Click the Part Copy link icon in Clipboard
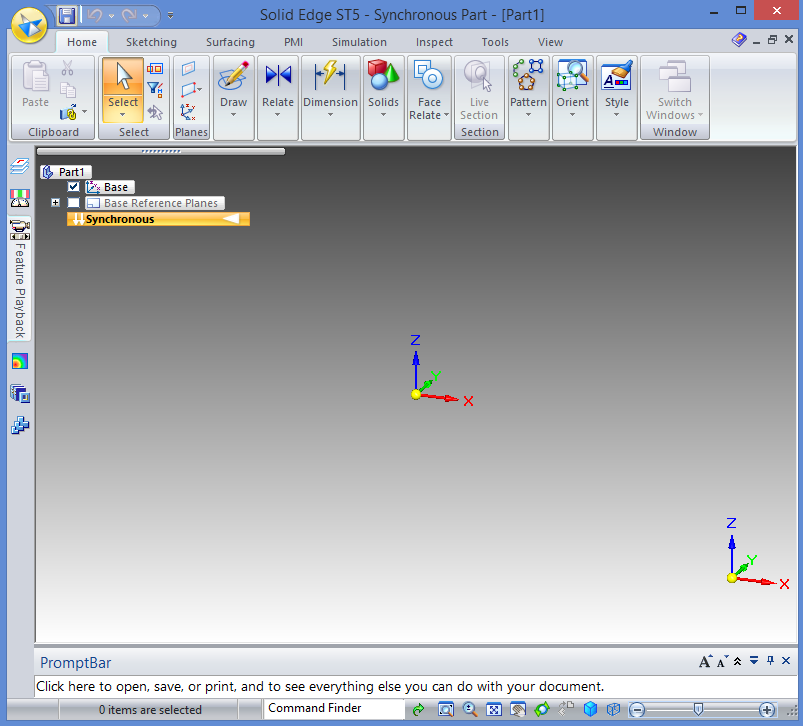The image size is (803, 726). point(68,112)
